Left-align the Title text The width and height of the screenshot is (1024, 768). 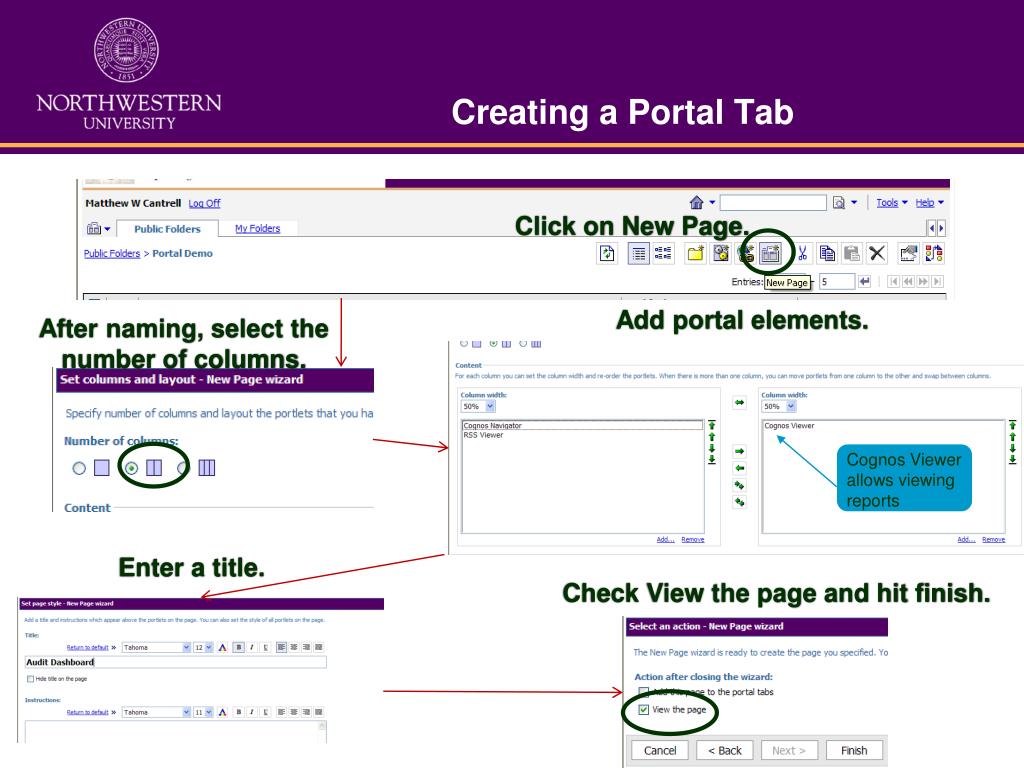(281, 647)
